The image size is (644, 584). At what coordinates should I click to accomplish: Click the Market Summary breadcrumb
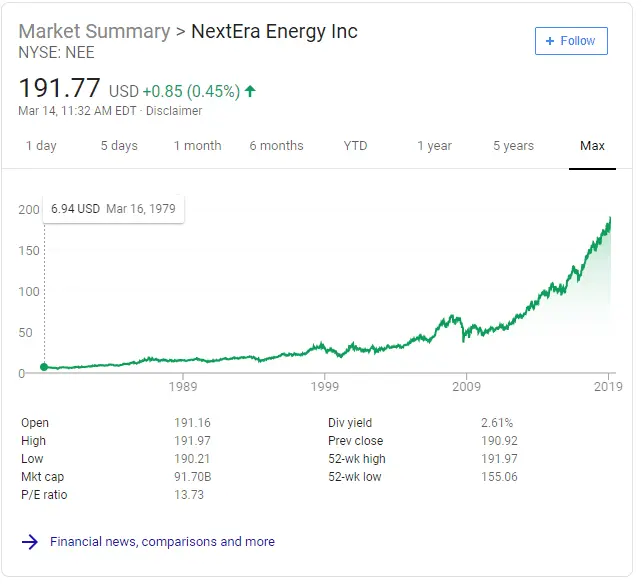click(94, 31)
